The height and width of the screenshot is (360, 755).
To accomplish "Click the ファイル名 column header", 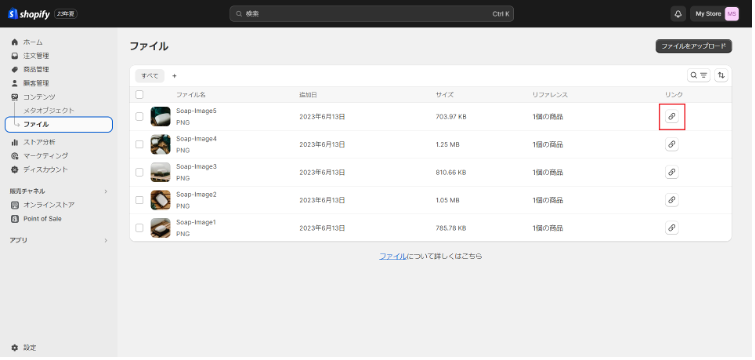I will (x=191, y=95).
